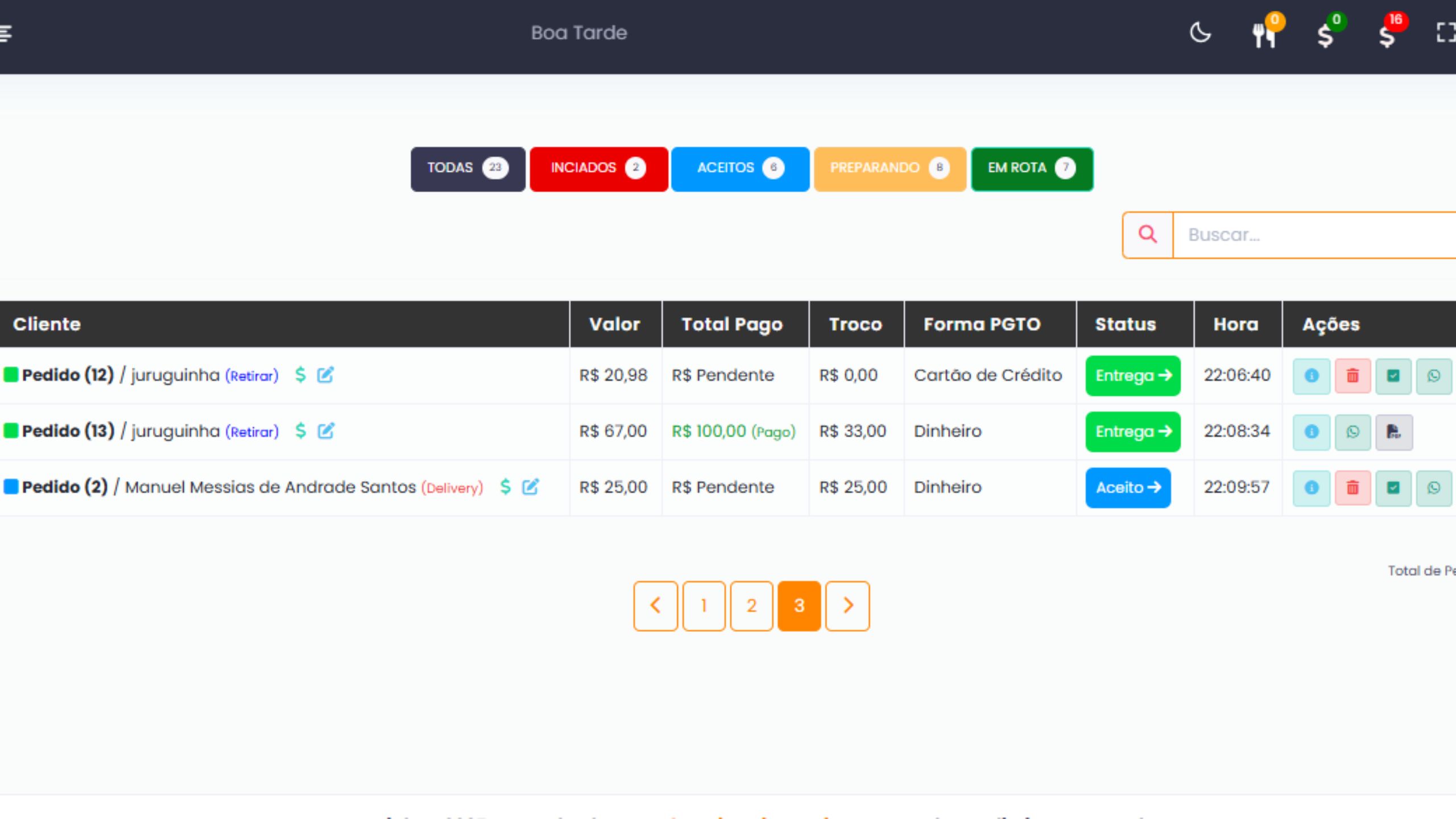
Task: Send WhatsApp message for Pedido (2)
Action: pos(1433,487)
